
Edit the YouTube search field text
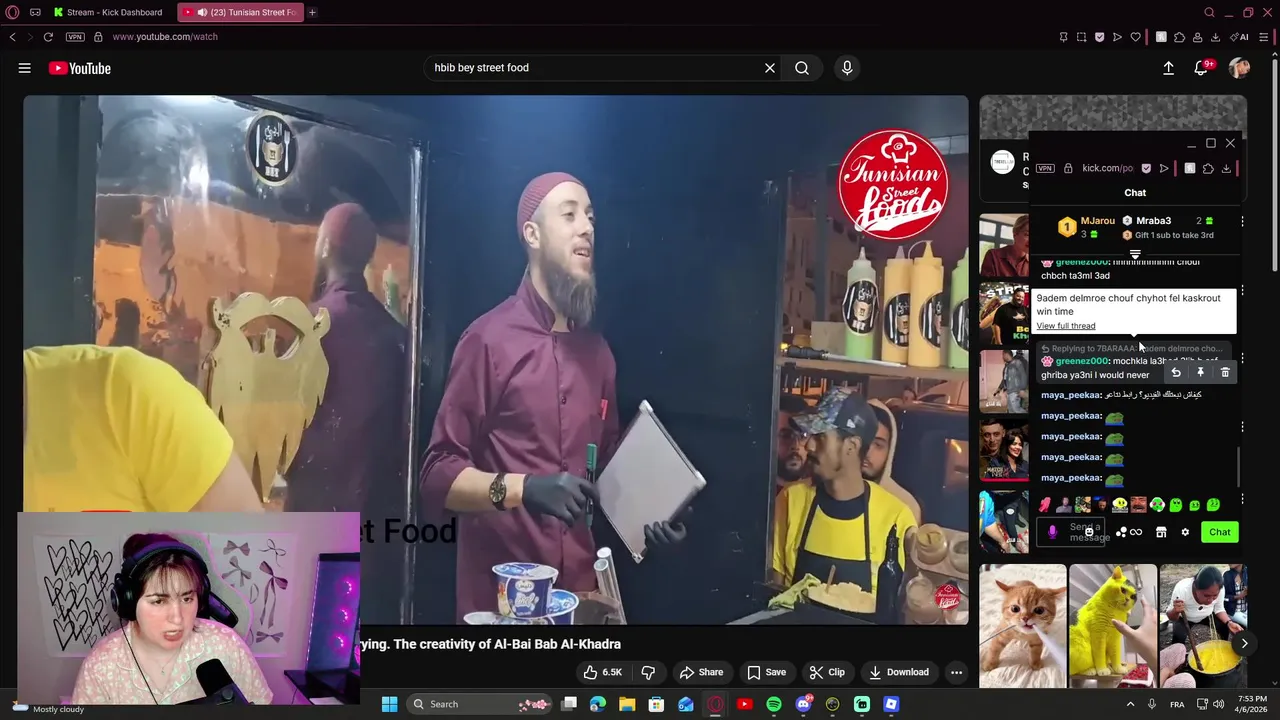pos(595,68)
